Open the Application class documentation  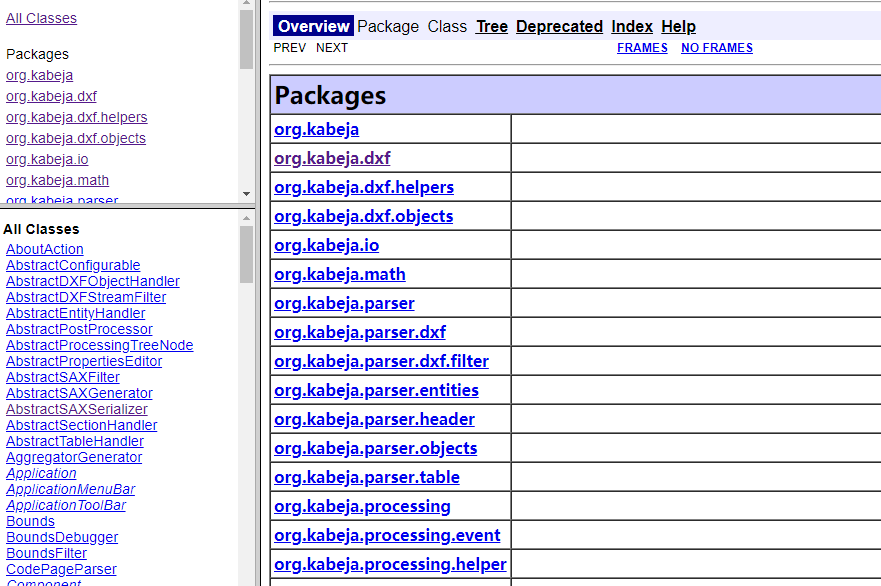pos(41,473)
